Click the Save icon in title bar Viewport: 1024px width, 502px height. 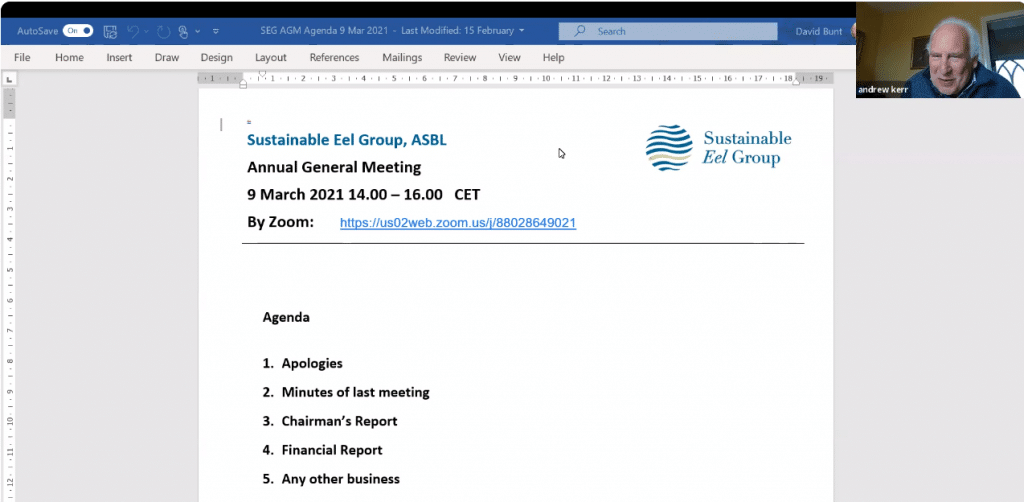(x=110, y=31)
